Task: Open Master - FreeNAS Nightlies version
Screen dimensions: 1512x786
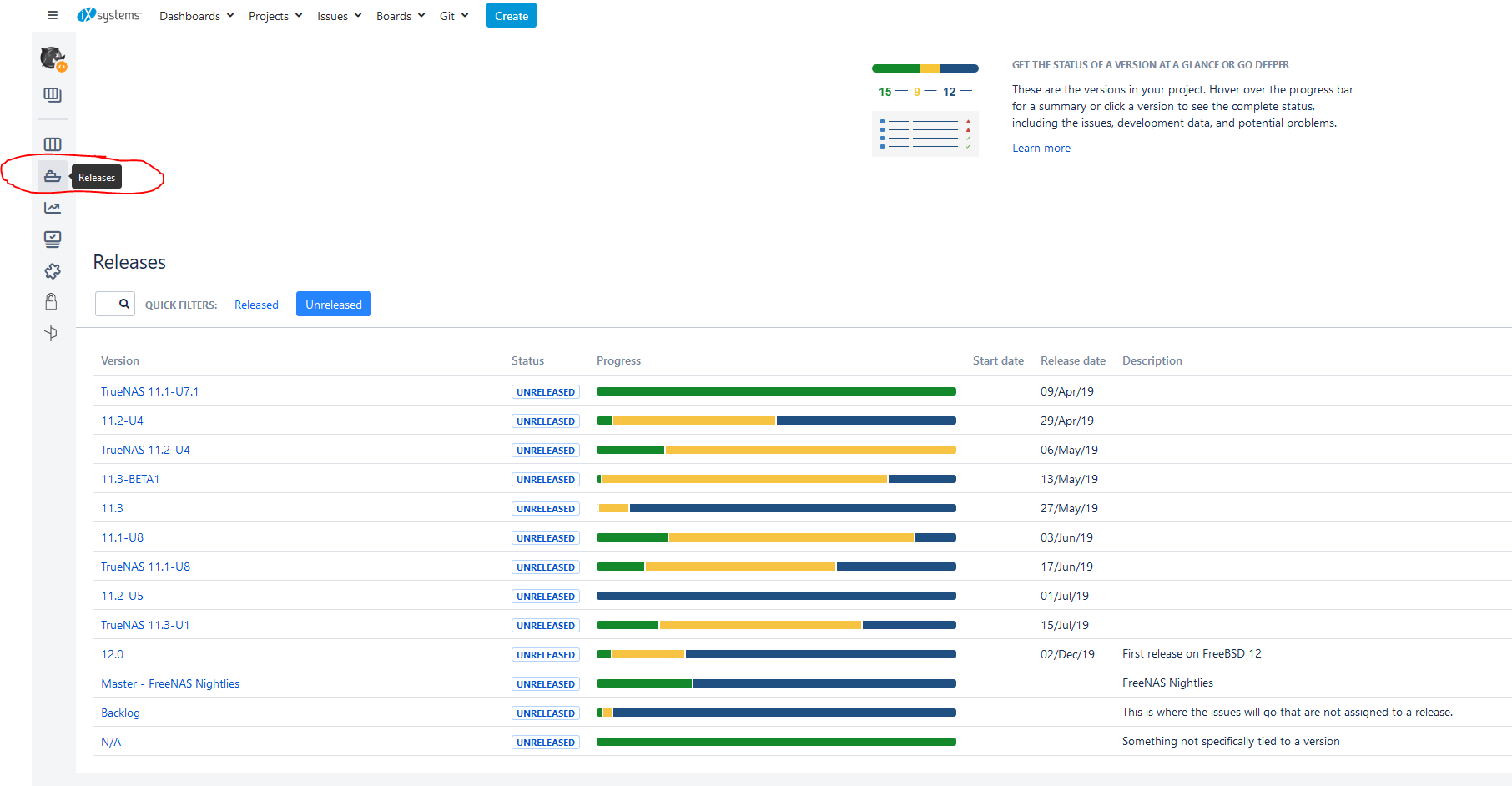Action: [x=170, y=683]
